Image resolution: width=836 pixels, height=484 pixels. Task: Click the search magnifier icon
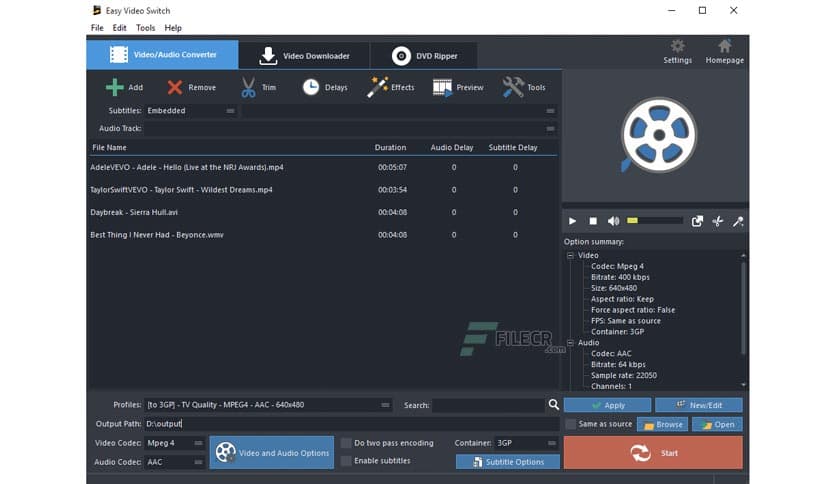[553, 405]
